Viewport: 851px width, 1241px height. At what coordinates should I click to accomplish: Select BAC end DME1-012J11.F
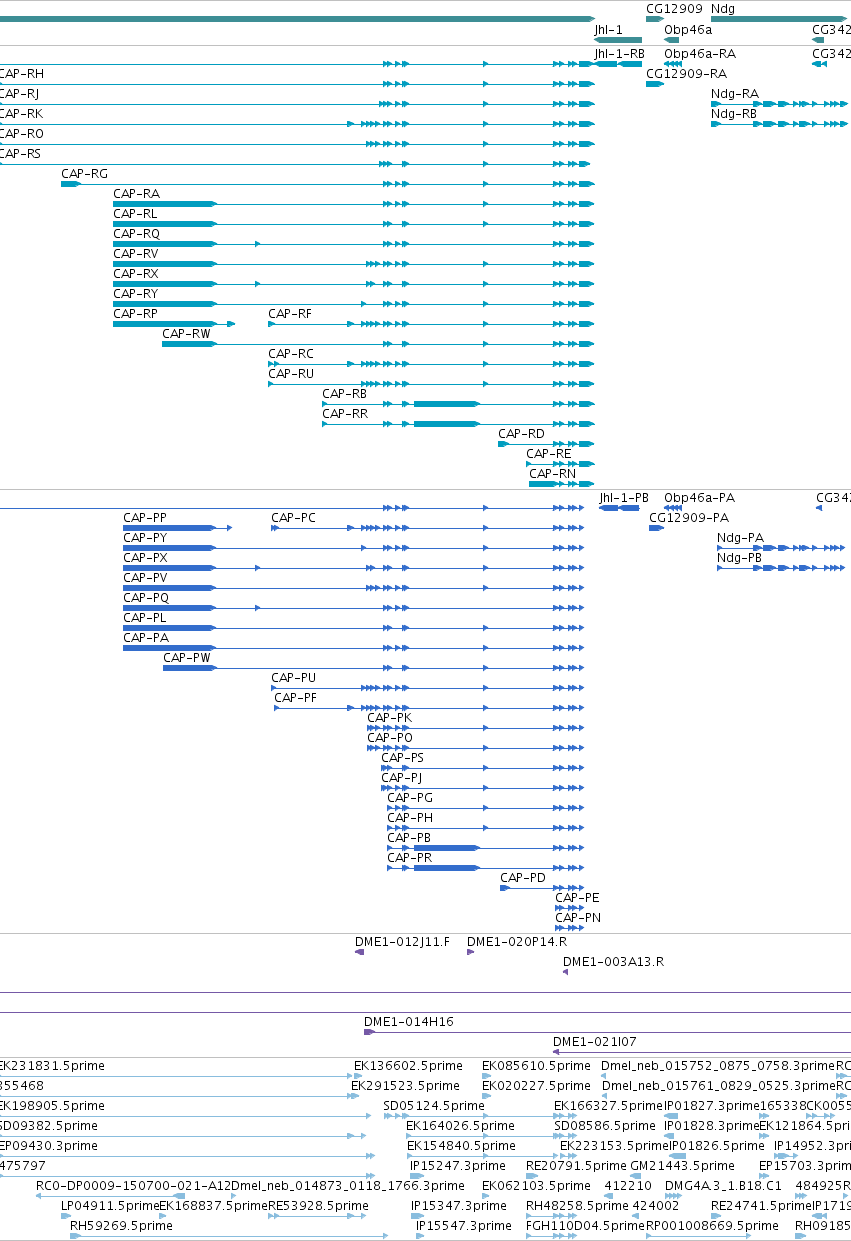click(x=403, y=942)
